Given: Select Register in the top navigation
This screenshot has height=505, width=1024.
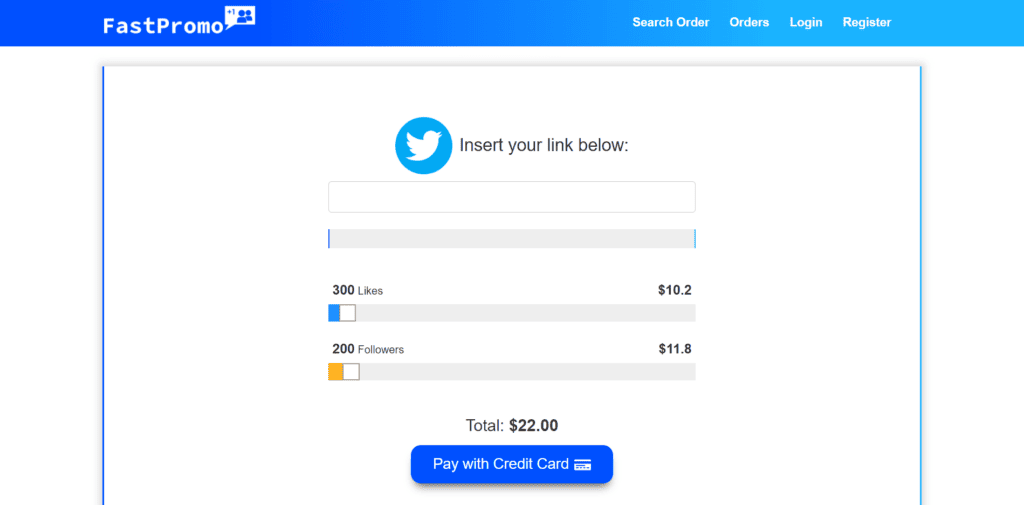Looking at the screenshot, I should point(867,22).
